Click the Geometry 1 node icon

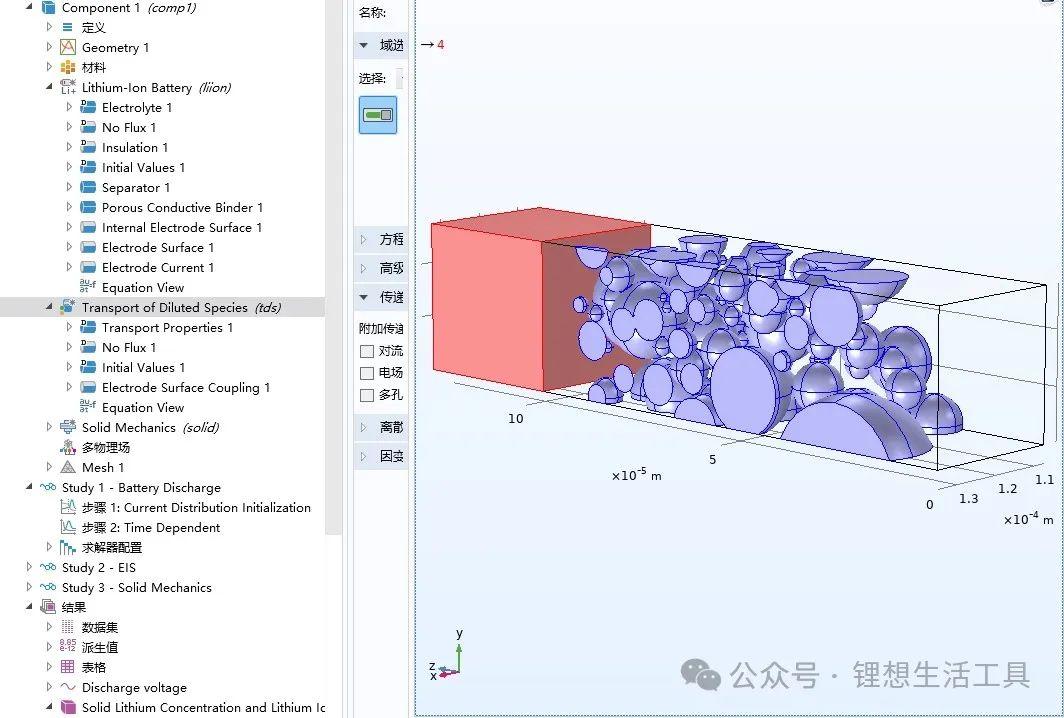(68, 47)
